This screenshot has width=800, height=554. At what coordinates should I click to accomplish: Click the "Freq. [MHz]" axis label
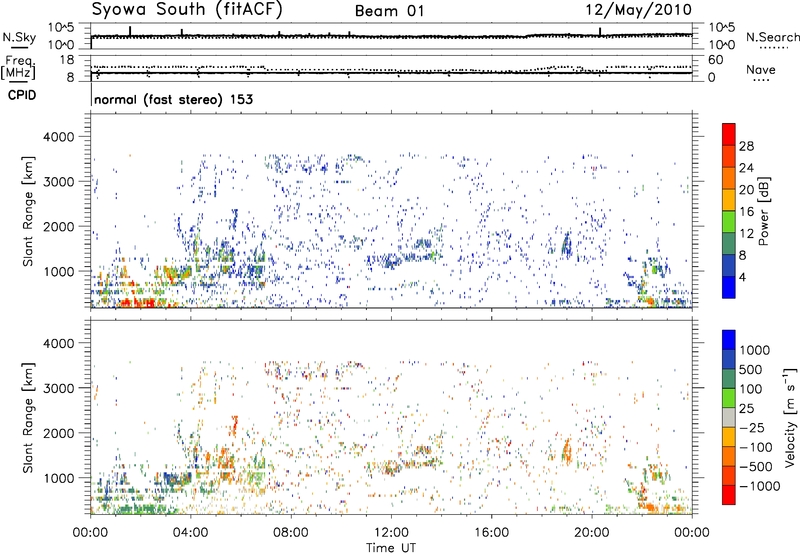19,68
